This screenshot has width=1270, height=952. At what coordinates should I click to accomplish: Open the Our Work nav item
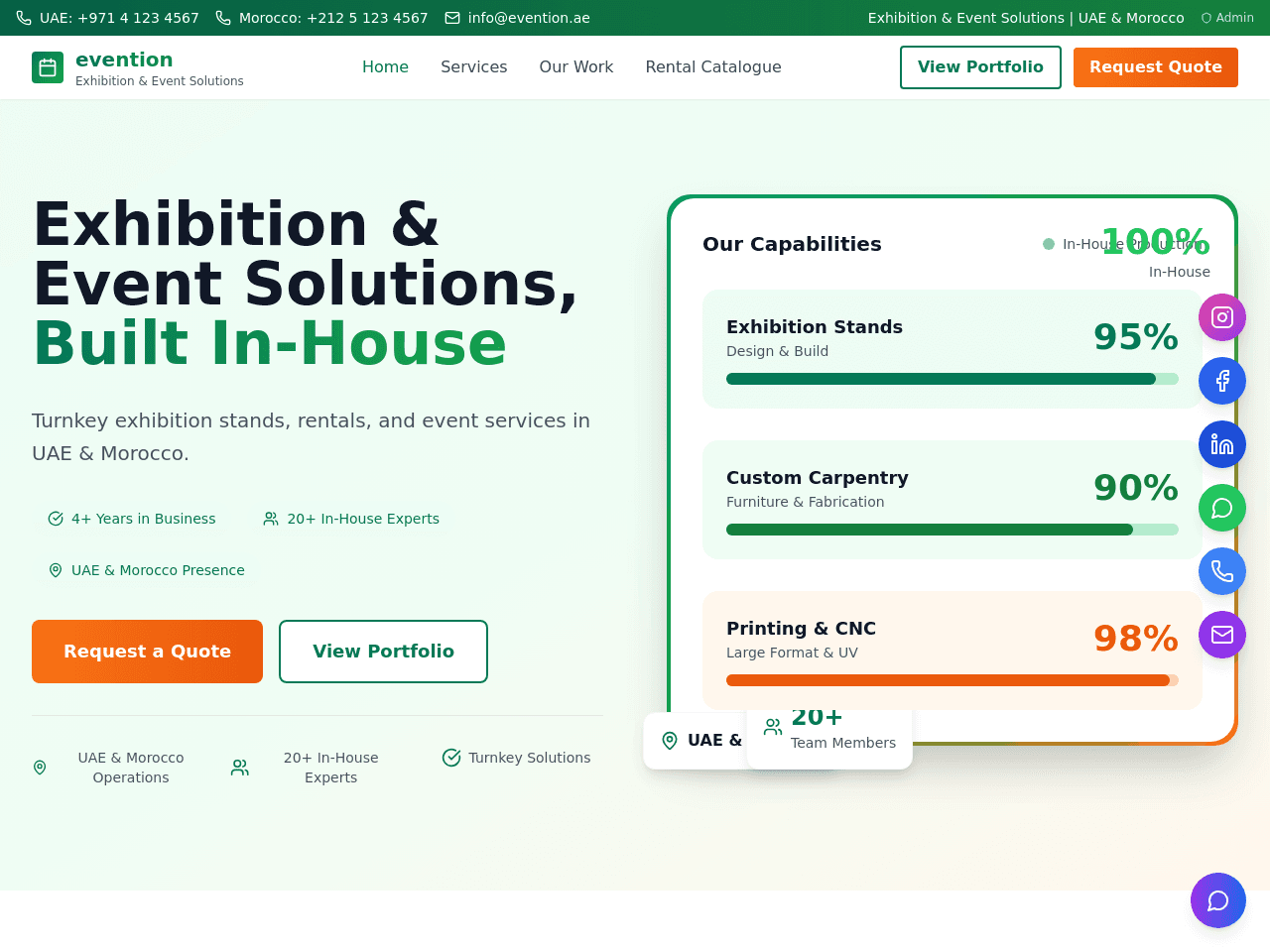(x=576, y=67)
